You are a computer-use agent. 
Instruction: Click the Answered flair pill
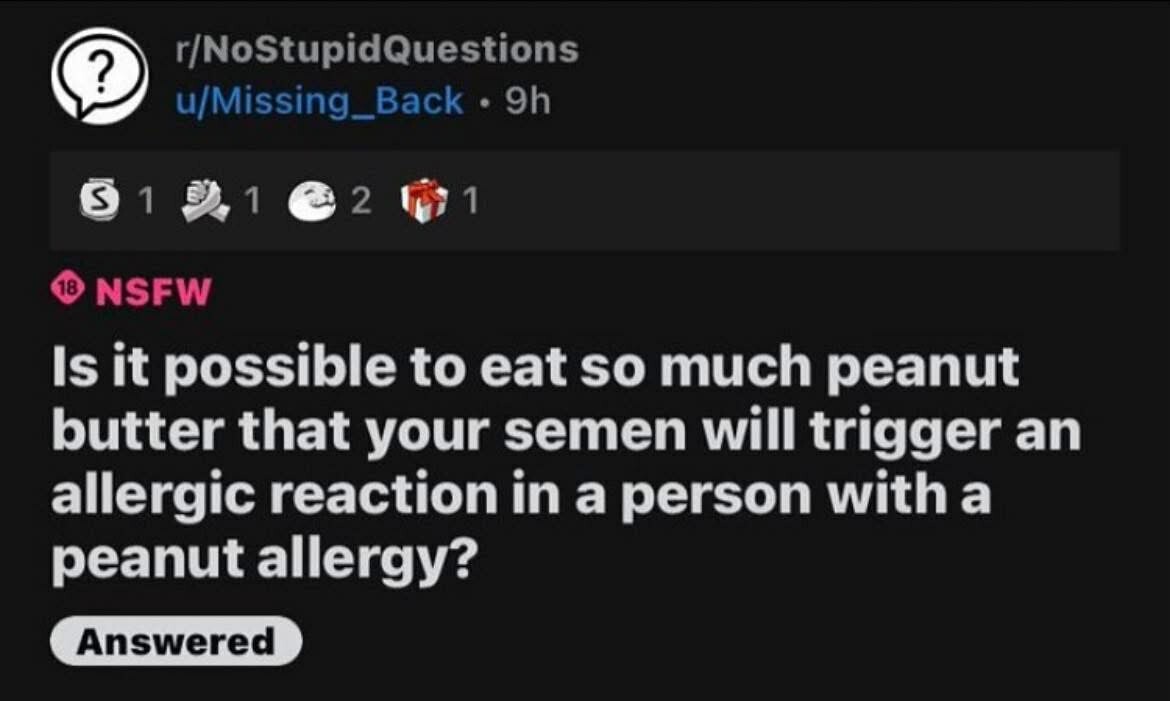(176, 641)
